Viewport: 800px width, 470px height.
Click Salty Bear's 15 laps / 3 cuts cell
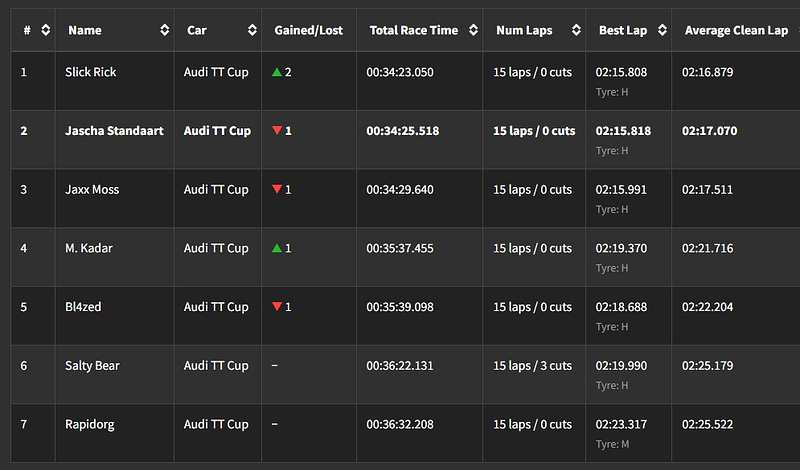pos(532,366)
